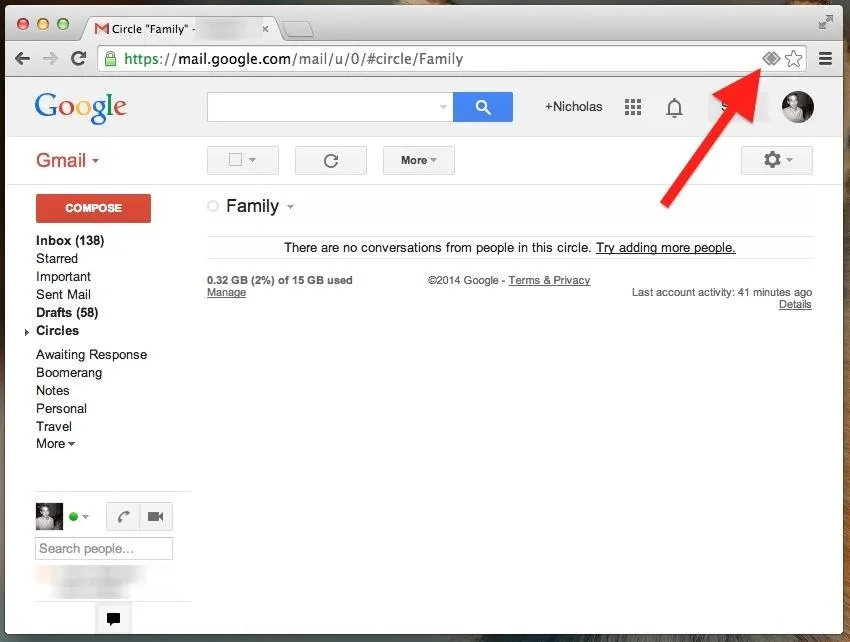Open the Travel label

tap(54, 426)
